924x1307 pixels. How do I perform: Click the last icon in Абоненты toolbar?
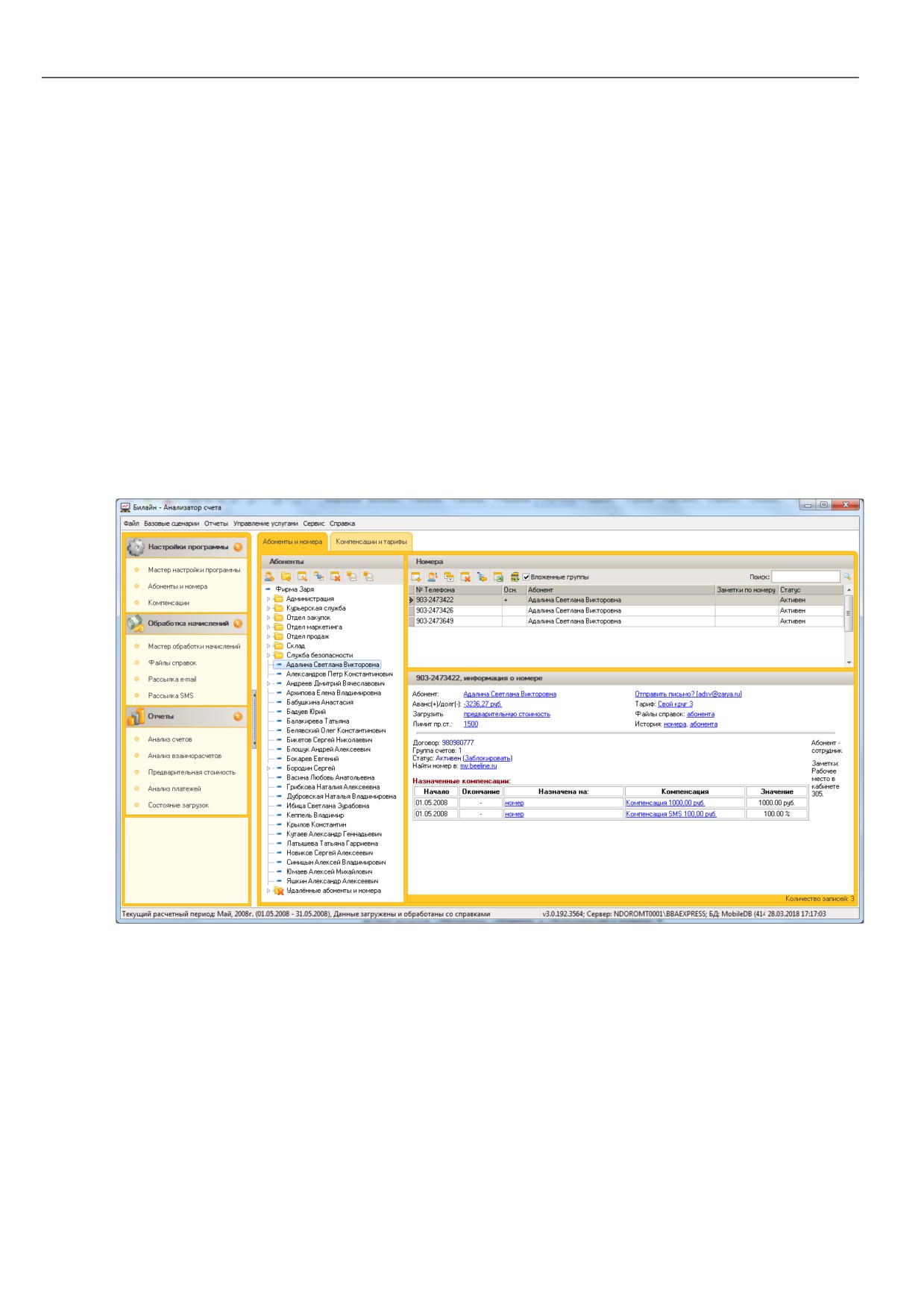tap(368, 577)
